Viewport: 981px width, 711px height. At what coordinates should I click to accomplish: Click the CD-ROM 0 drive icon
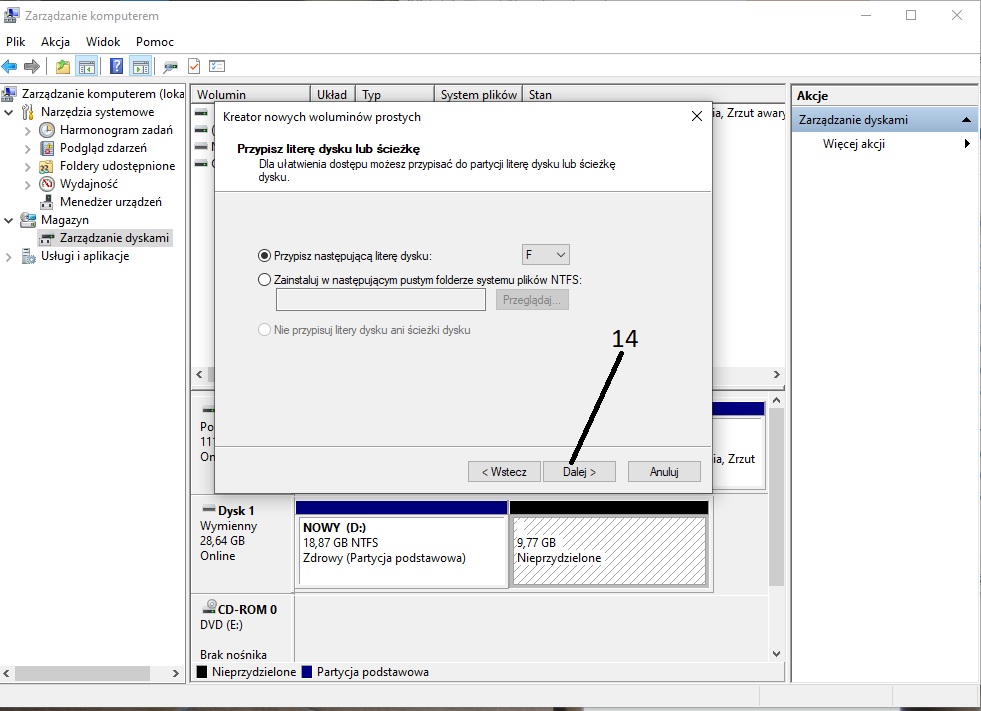pos(209,606)
